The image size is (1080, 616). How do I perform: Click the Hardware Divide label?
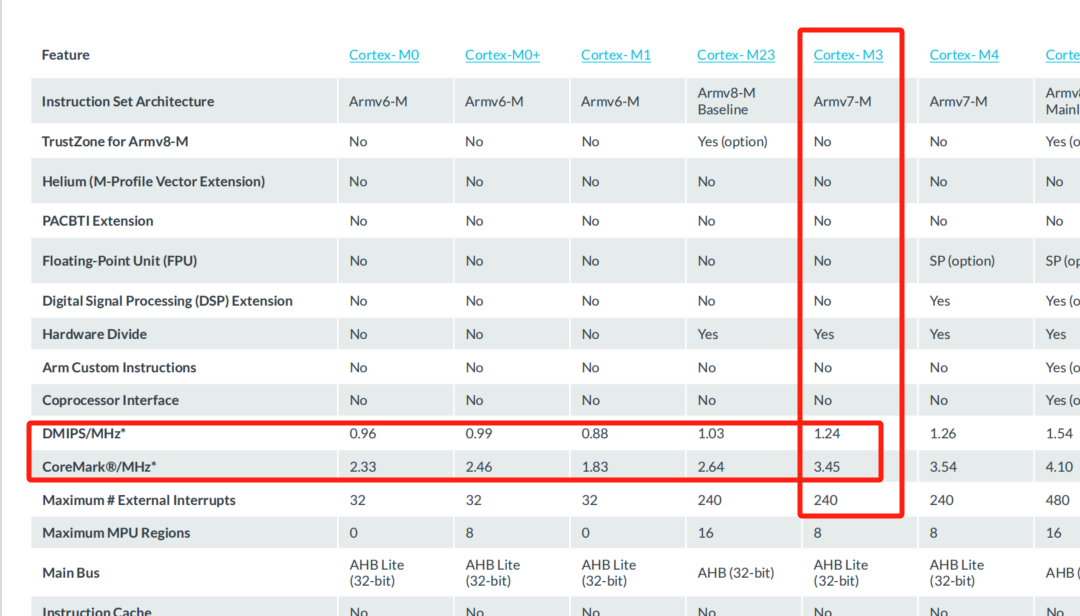coord(94,334)
